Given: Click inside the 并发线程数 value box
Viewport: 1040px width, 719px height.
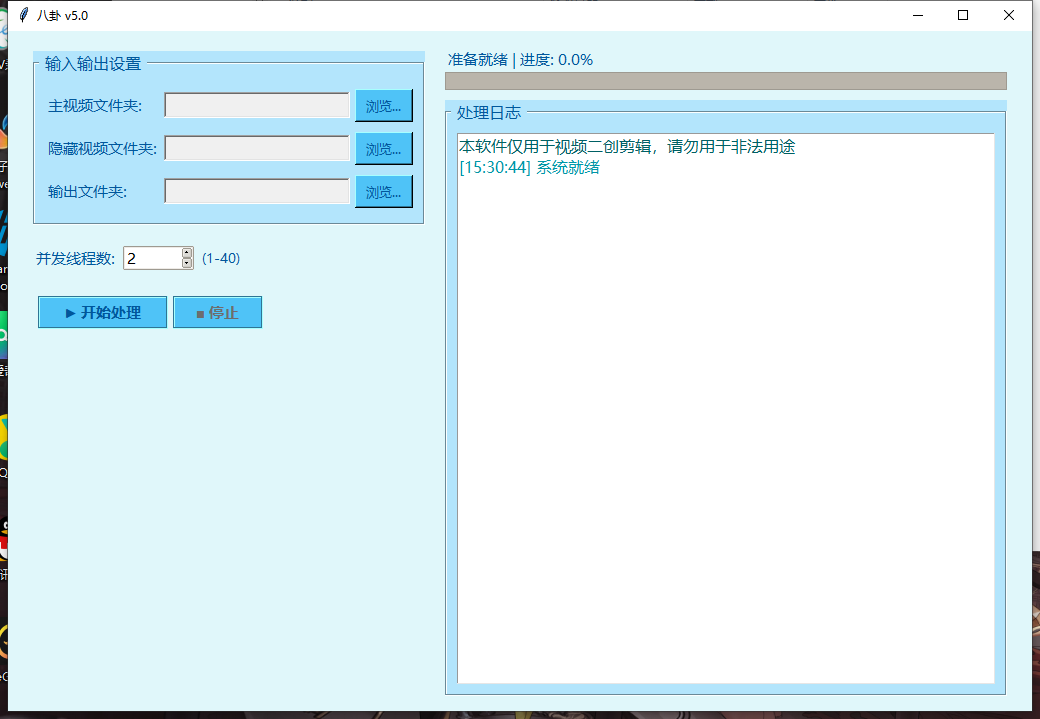Looking at the screenshot, I should [x=151, y=259].
